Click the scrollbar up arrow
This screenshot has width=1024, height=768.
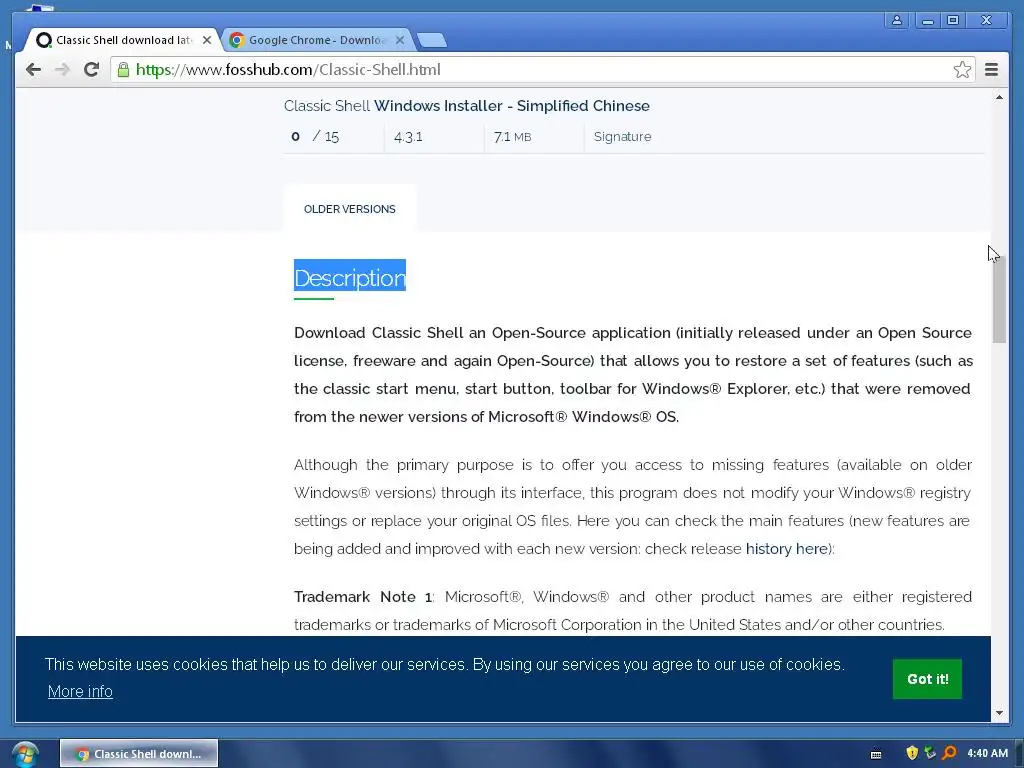[x=999, y=97]
